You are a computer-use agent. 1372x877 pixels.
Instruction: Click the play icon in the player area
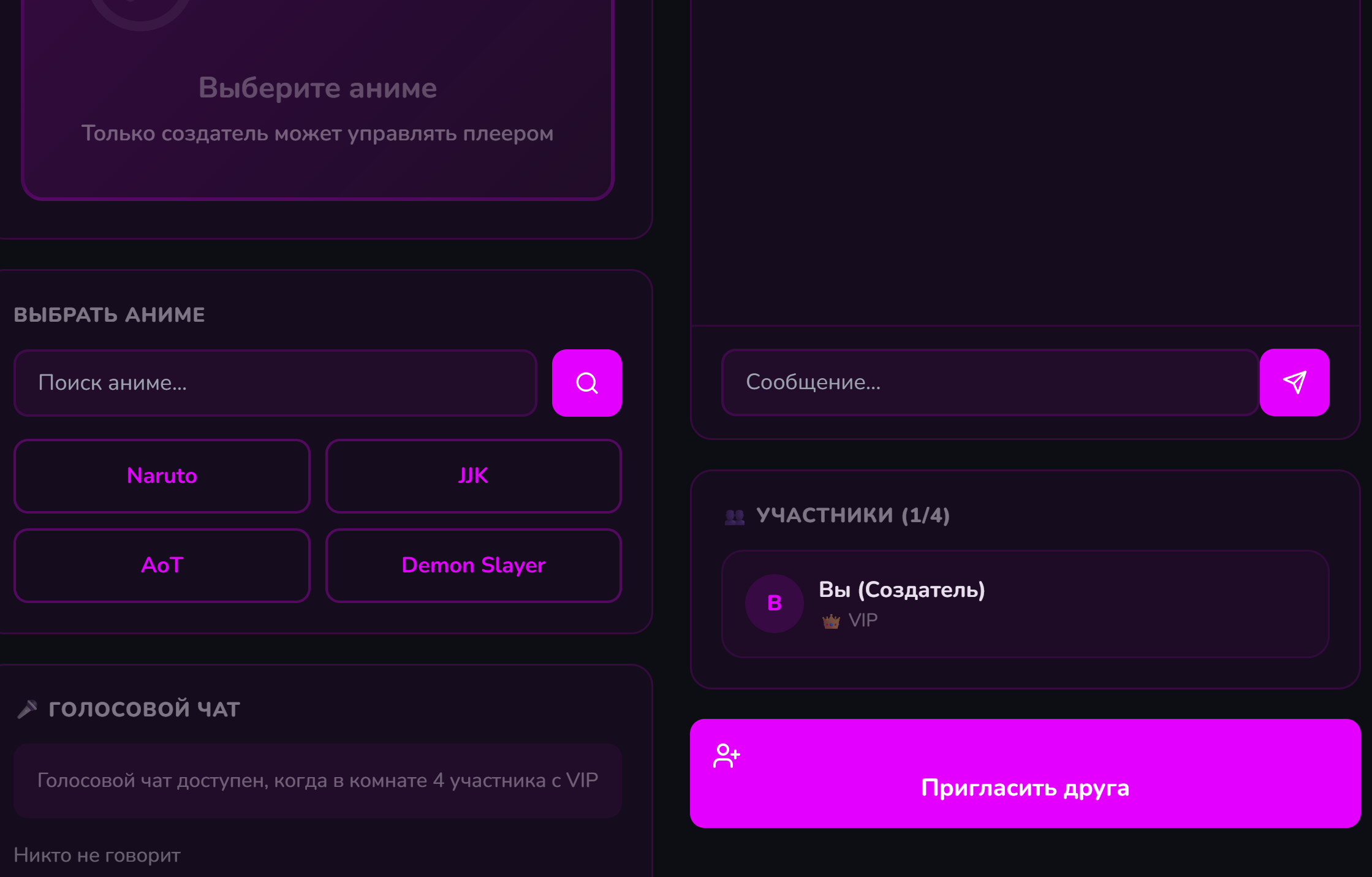pyautogui.click(x=141, y=12)
